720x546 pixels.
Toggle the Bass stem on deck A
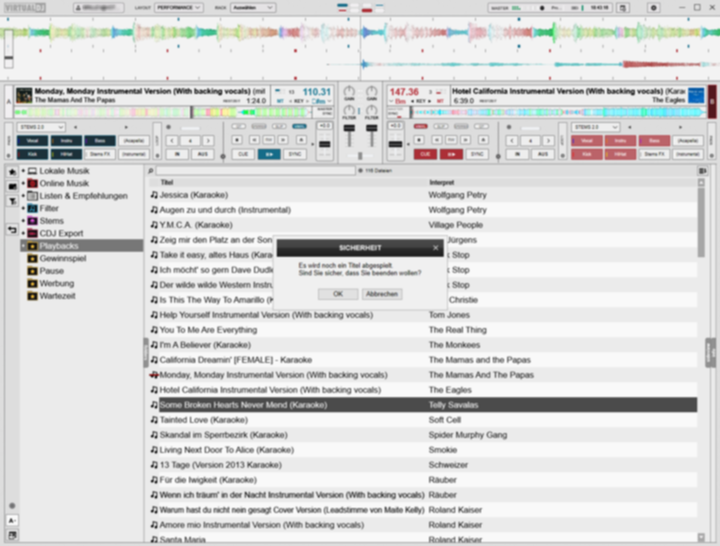[x=100, y=141]
